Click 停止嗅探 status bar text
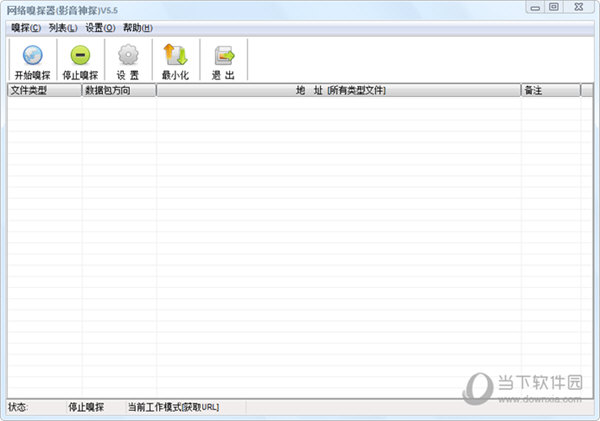Image resolution: width=600 pixels, height=421 pixels. pyautogui.click(x=86, y=407)
